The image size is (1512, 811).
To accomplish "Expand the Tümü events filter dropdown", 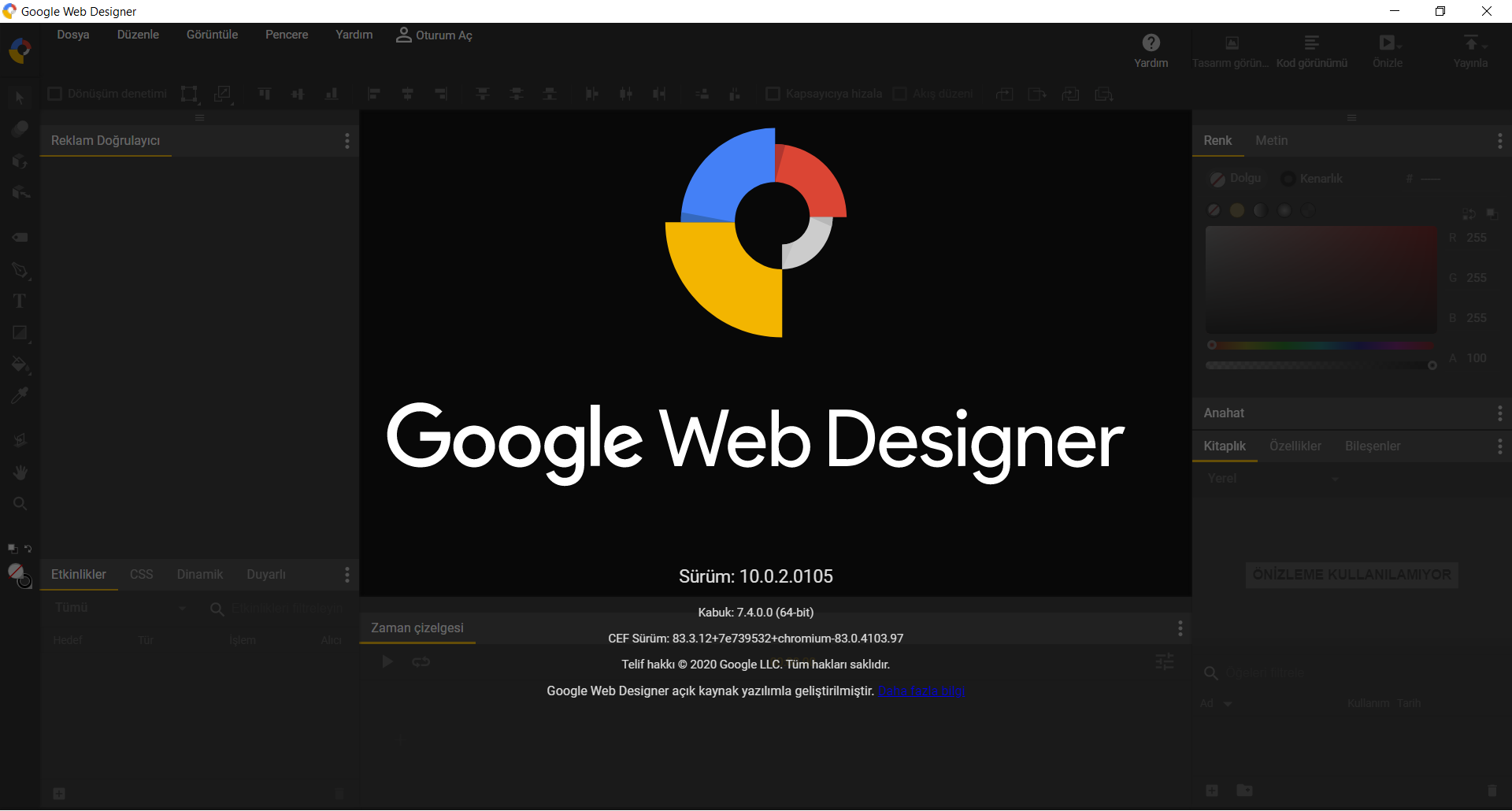I will pyautogui.click(x=120, y=608).
